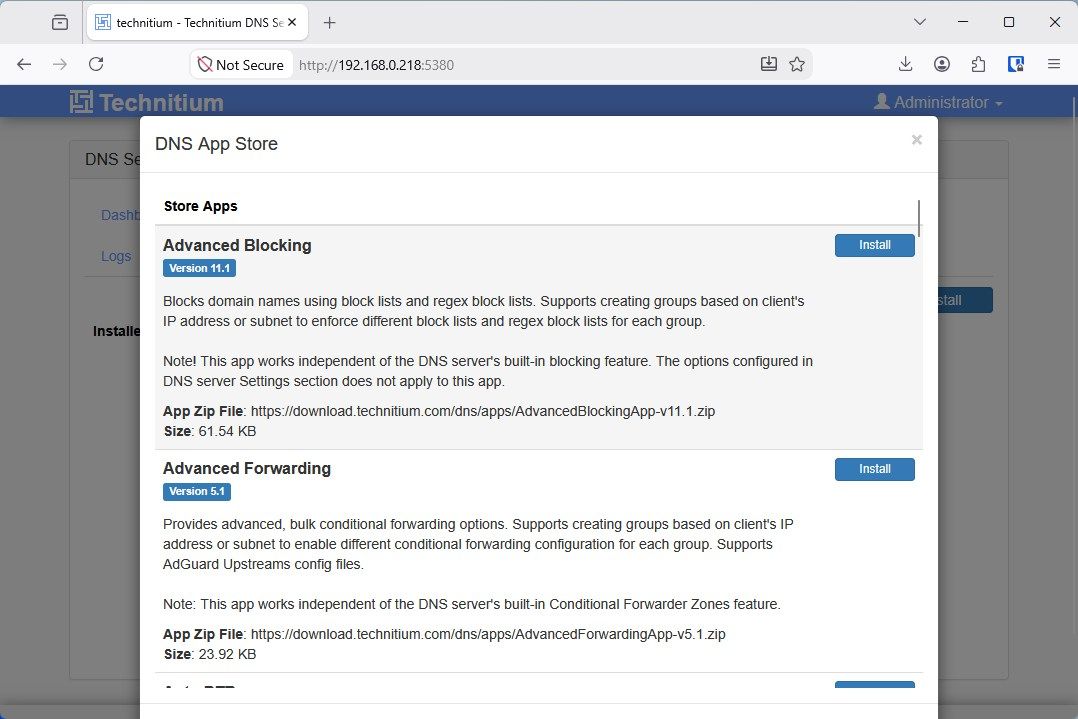Click the Store Apps column header
This screenshot has width=1078, height=719.
201,206
